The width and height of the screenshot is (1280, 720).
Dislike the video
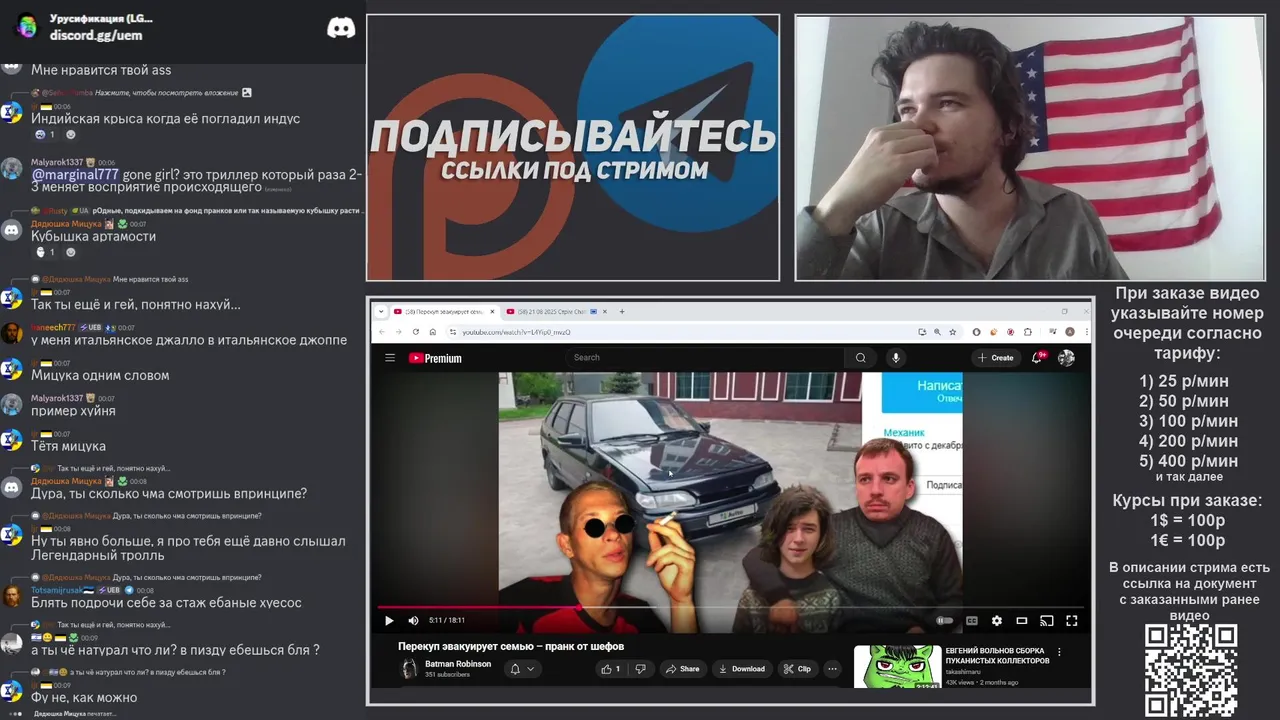tap(641, 669)
